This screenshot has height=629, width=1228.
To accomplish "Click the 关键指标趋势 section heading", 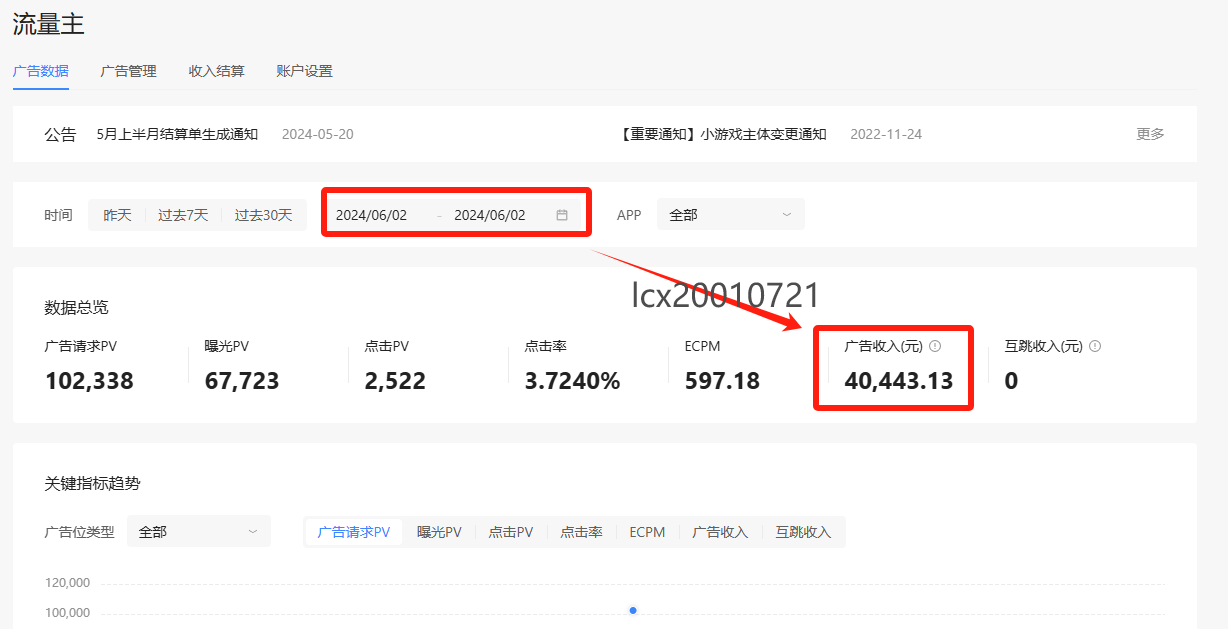I will [x=93, y=483].
